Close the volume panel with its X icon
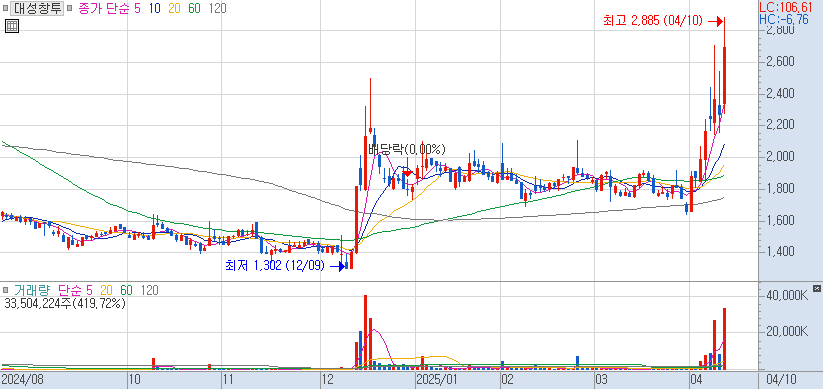 (816, 288)
